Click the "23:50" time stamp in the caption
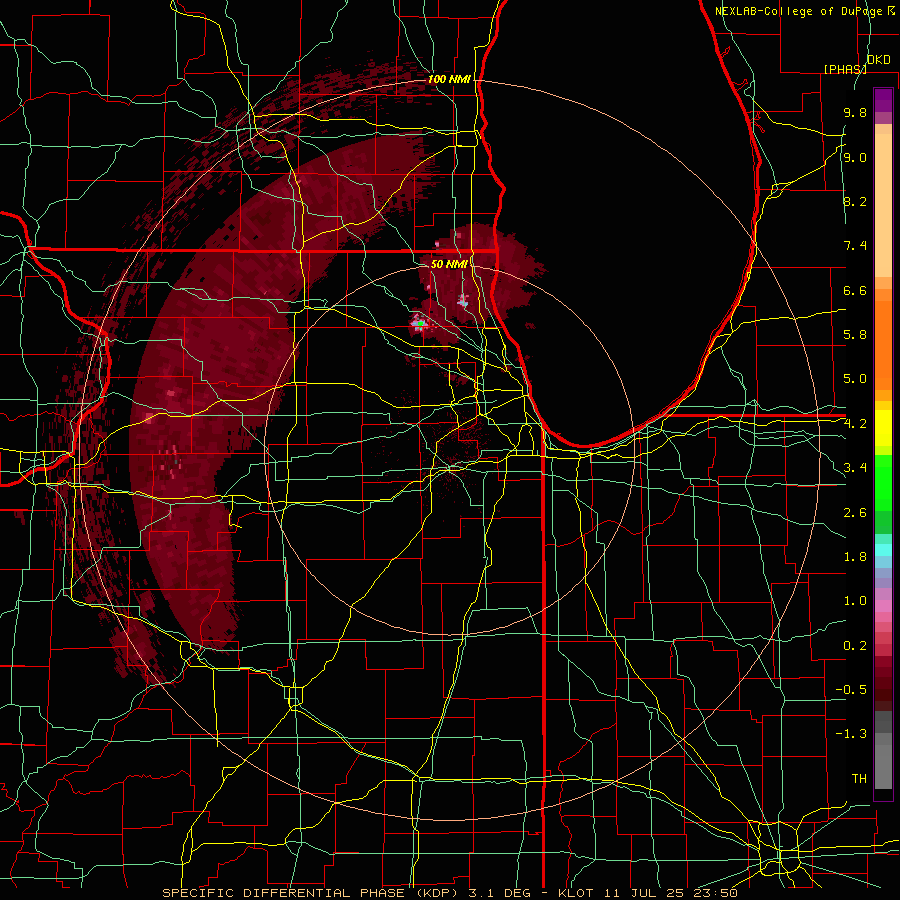The image size is (900, 900). (x=714, y=893)
